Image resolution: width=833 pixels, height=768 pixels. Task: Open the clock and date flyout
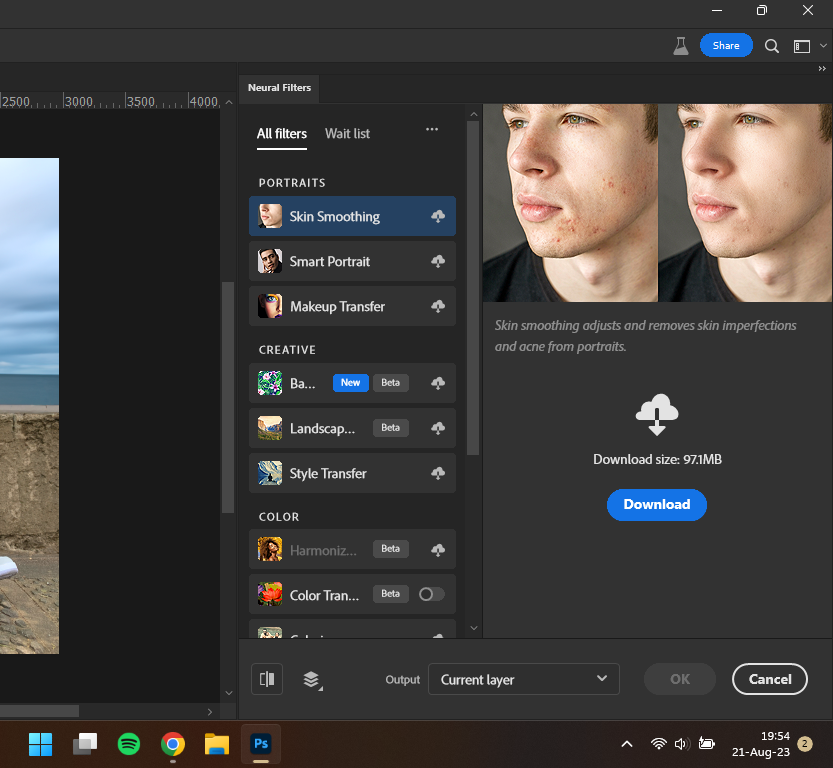761,744
